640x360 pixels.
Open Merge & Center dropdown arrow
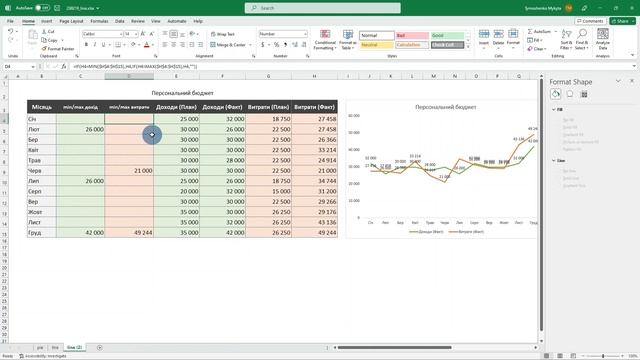click(250, 45)
